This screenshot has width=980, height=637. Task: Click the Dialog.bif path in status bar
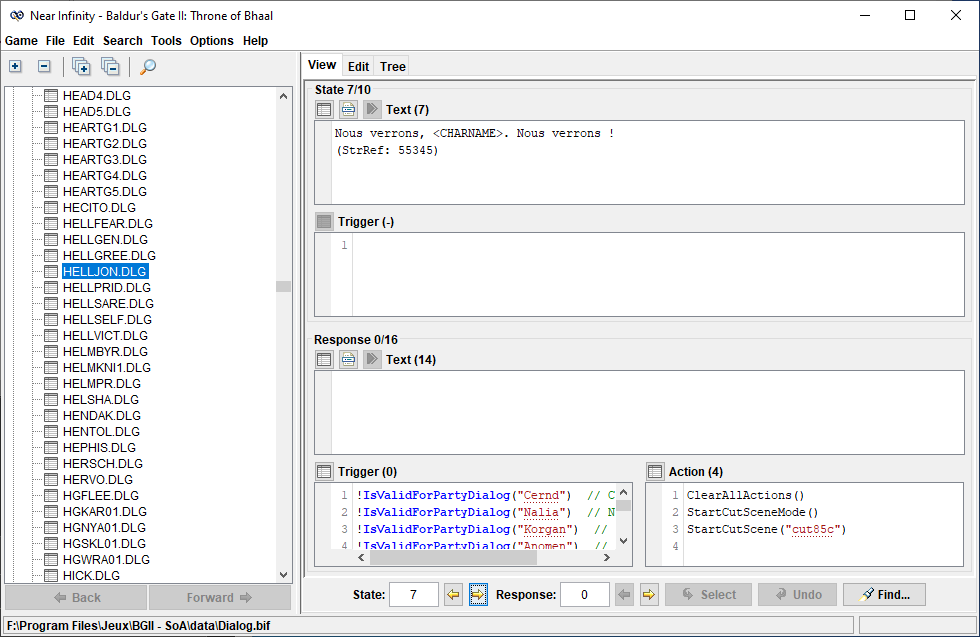(138, 626)
